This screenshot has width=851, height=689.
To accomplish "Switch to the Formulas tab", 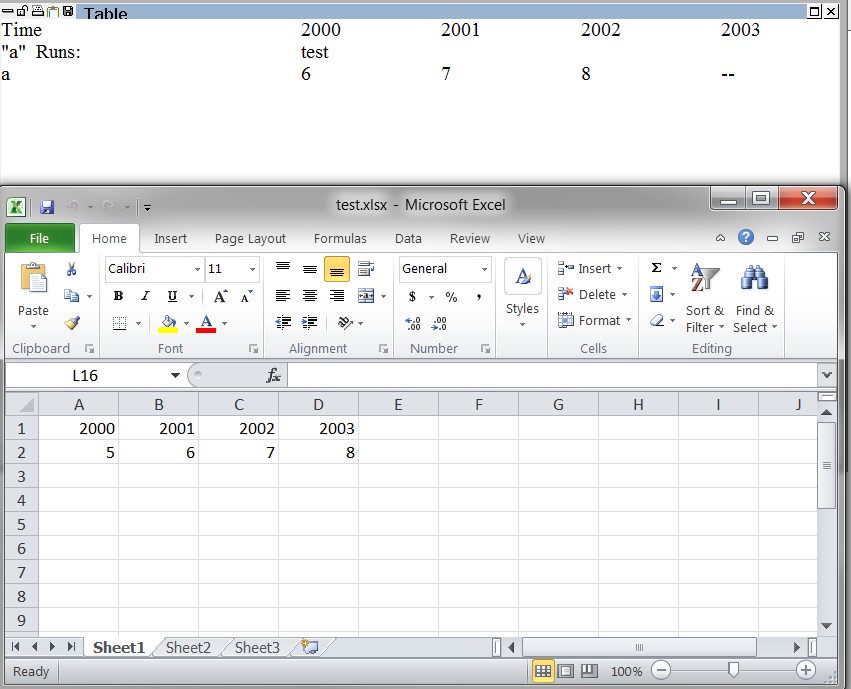I will pyautogui.click(x=340, y=238).
